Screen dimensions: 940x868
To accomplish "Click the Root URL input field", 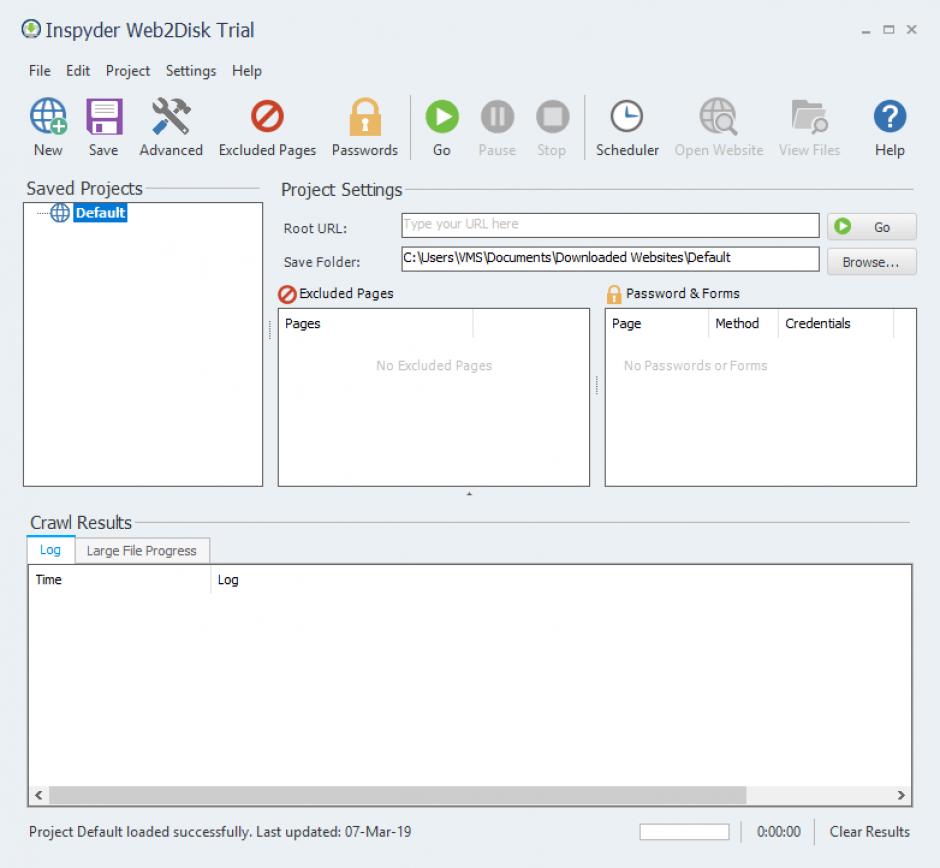I will 610,225.
